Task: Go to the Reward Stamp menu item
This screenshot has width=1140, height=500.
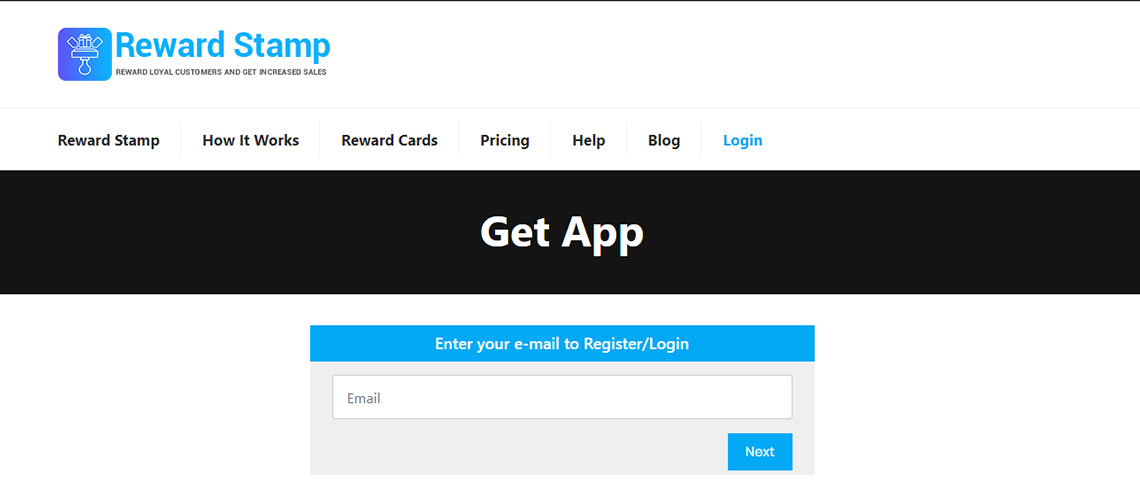Action: pyautogui.click(x=108, y=140)
